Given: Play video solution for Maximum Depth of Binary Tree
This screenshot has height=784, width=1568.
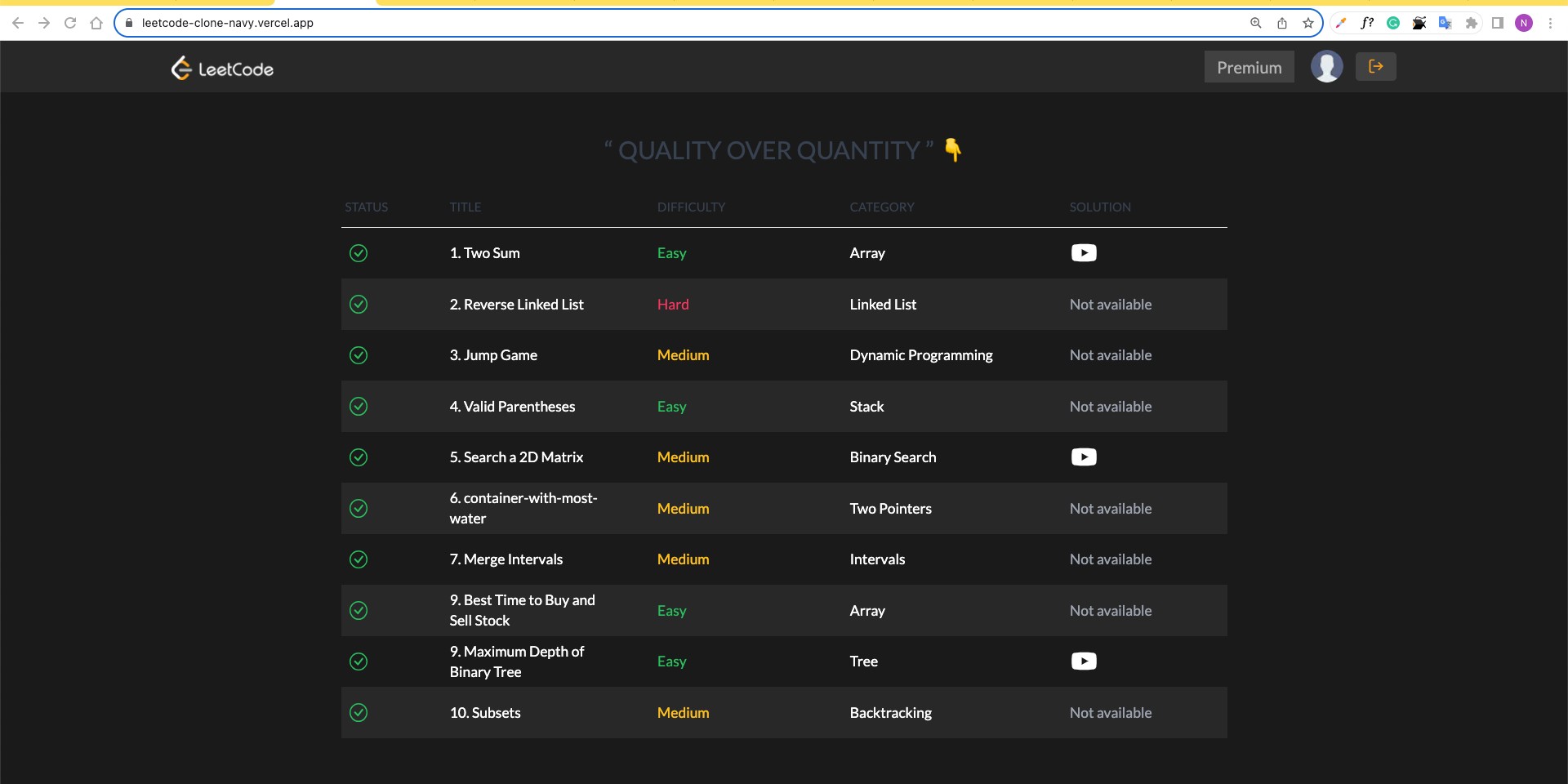Looking at the screenshot, I should (1084, 661).
